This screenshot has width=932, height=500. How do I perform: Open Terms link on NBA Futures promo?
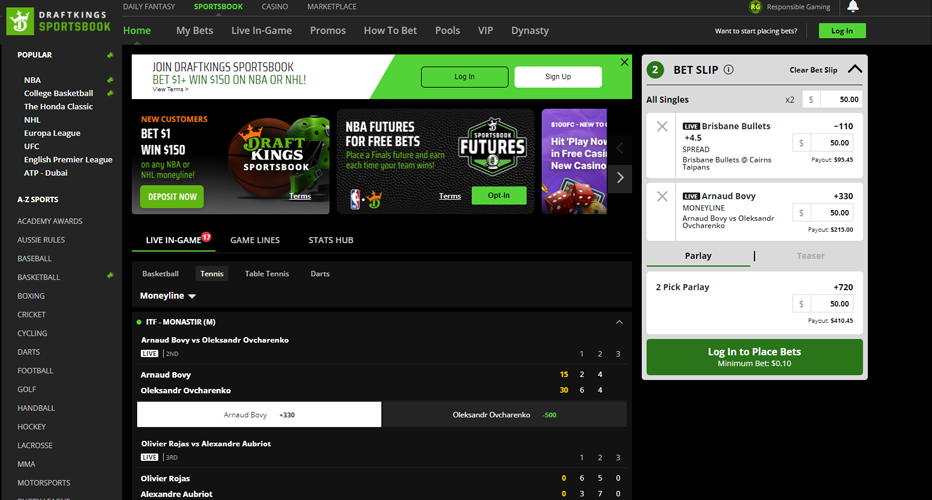tap(450, 196)
